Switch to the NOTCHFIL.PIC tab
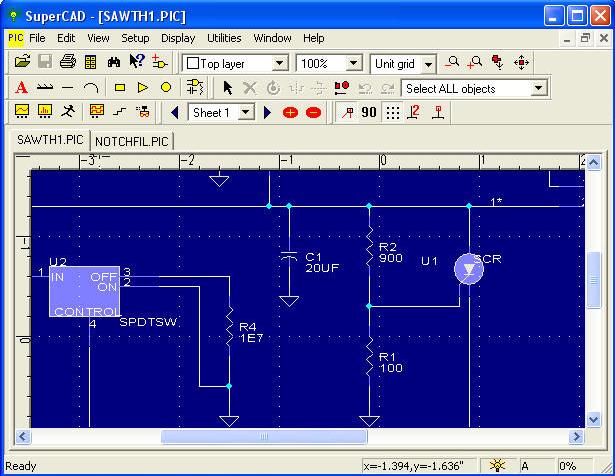 pyautogui.click(x=132, y=141)
